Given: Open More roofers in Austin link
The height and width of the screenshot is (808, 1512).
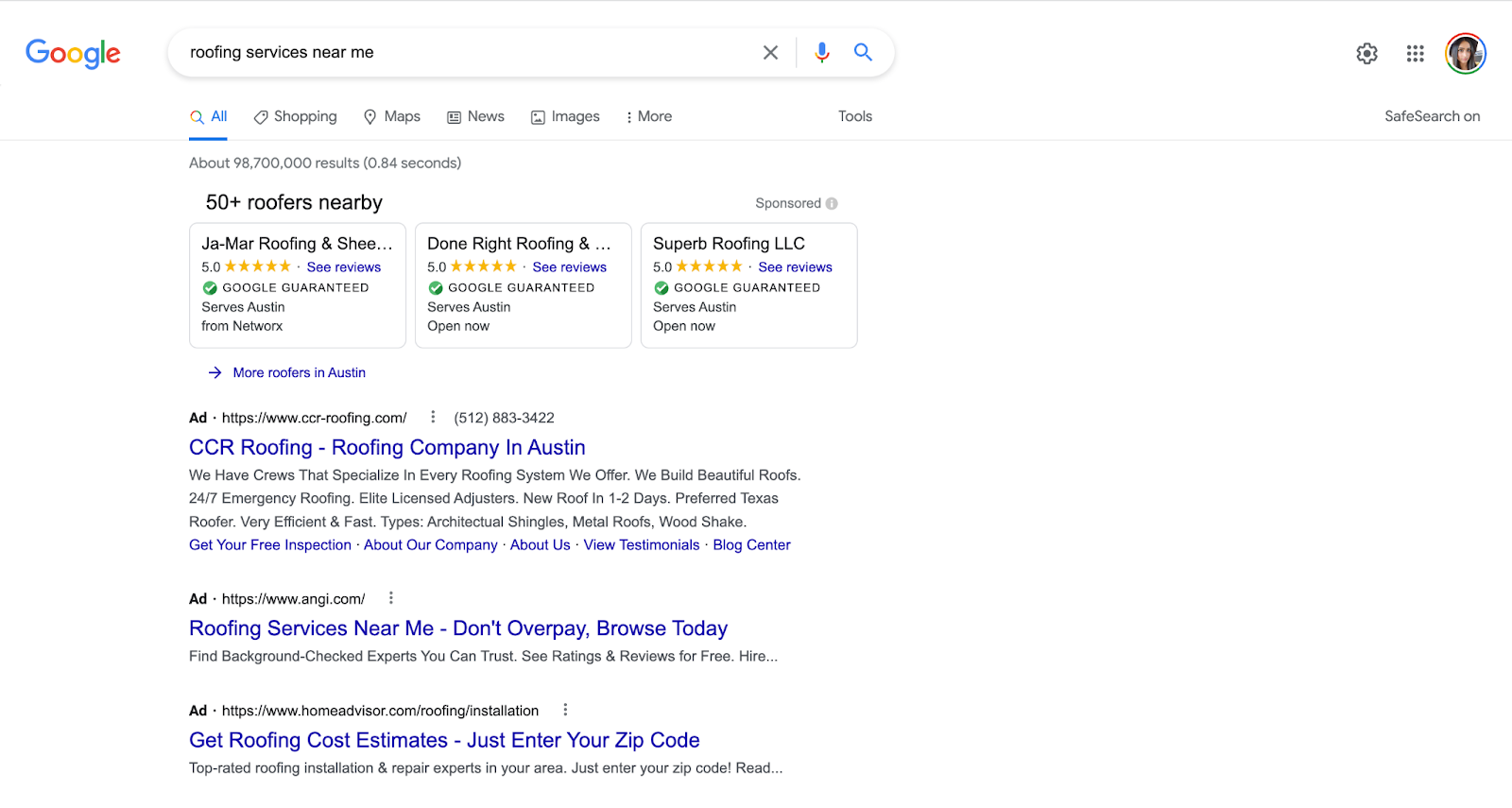Looking at the screenshot, I should (300, 372).
